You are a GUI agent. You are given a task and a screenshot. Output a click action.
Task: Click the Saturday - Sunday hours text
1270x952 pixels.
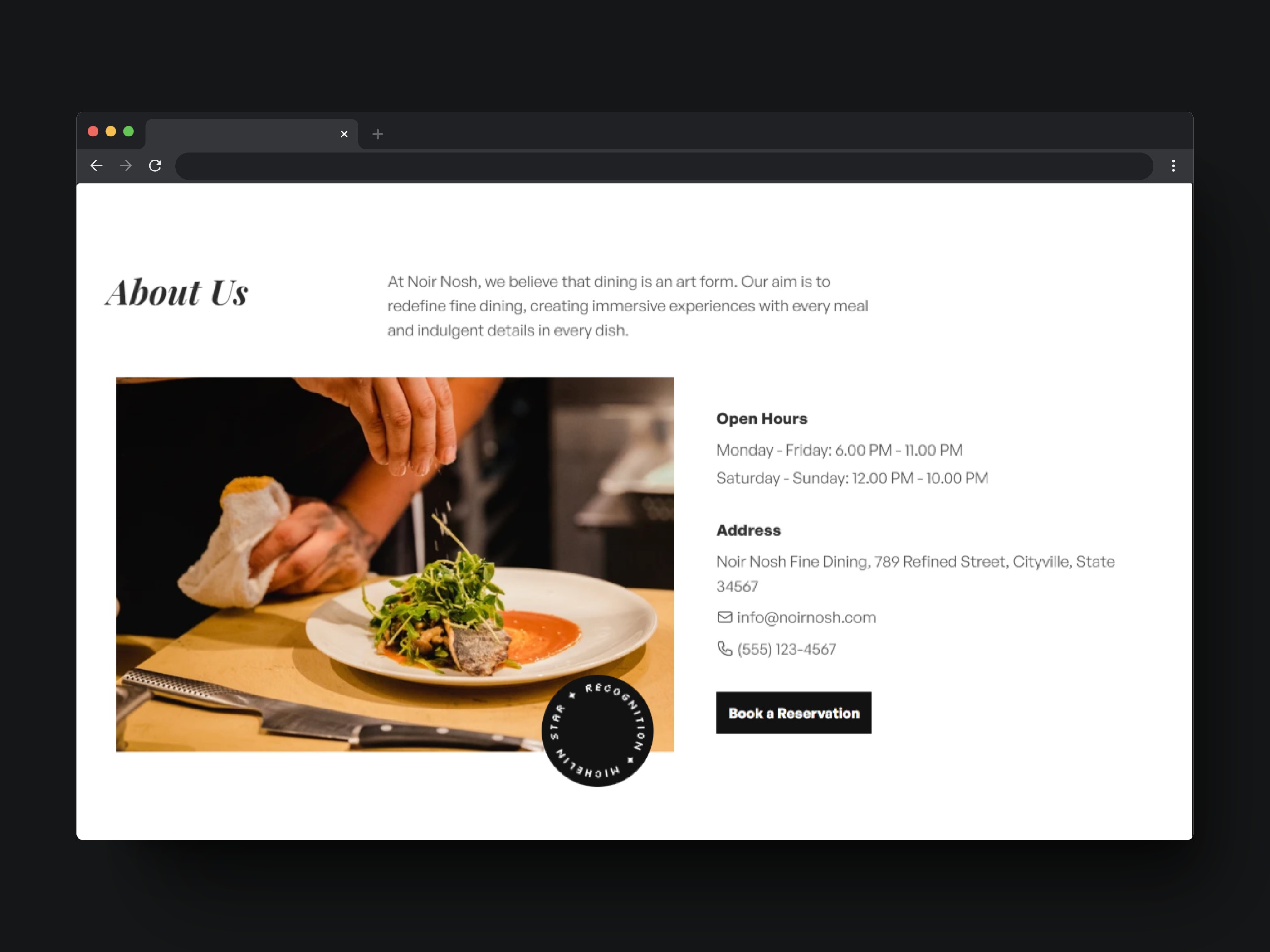852,478
